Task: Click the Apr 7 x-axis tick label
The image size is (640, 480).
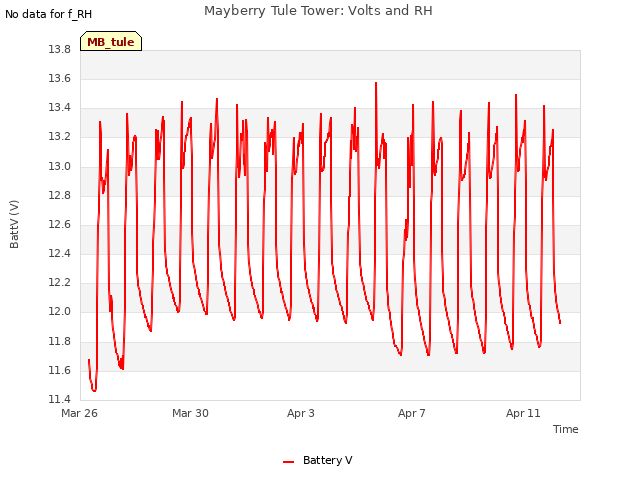Action: pyautogui.click(x=411, y=413)
